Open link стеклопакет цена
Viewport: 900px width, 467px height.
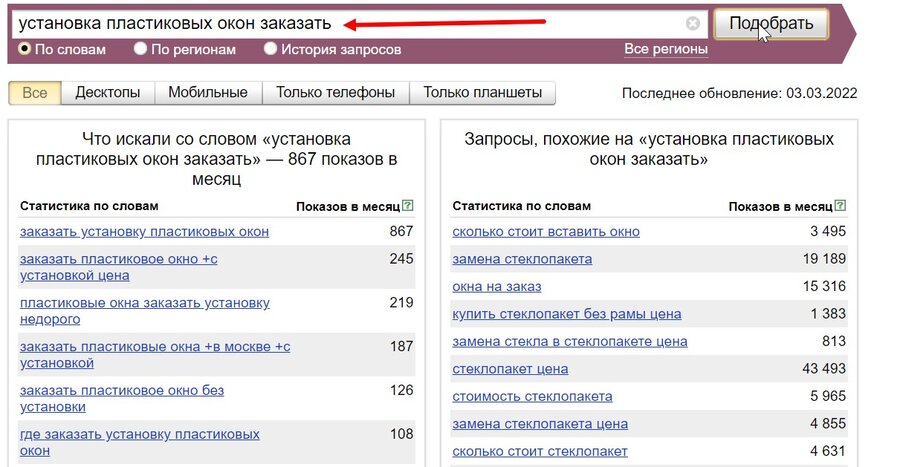point(510,369)
